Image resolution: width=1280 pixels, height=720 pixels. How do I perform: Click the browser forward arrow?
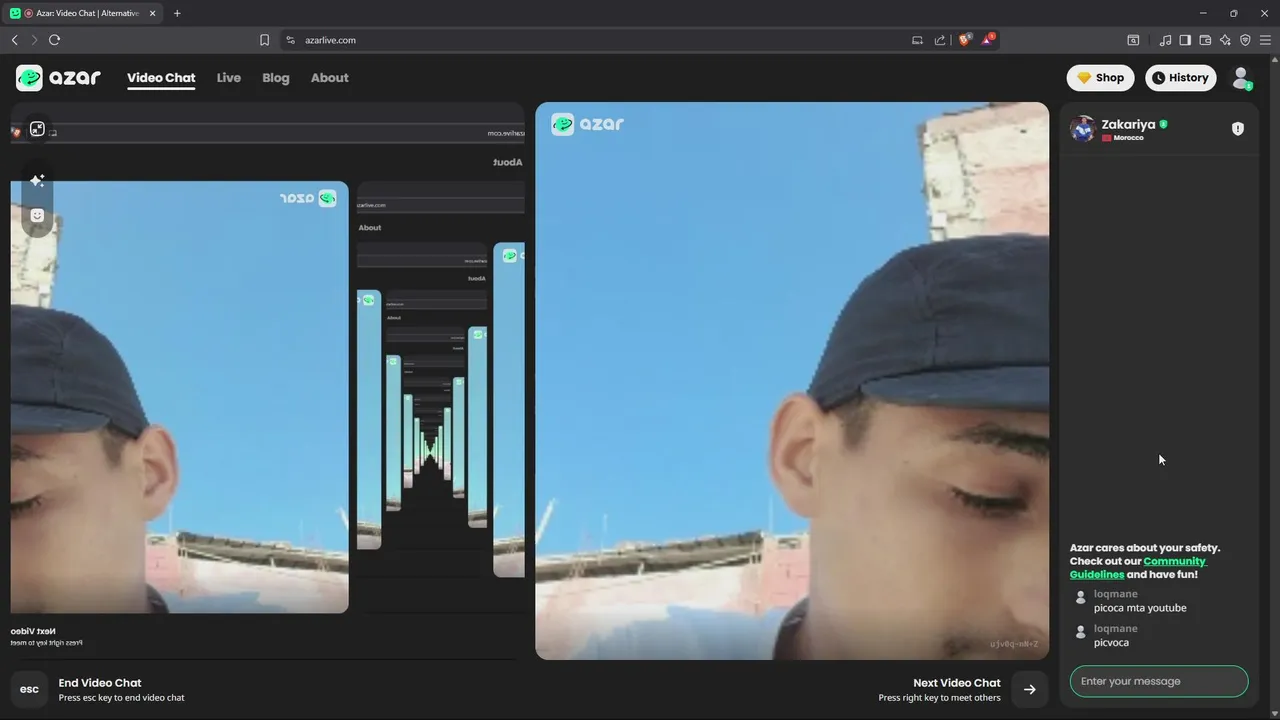coord(34,40)
